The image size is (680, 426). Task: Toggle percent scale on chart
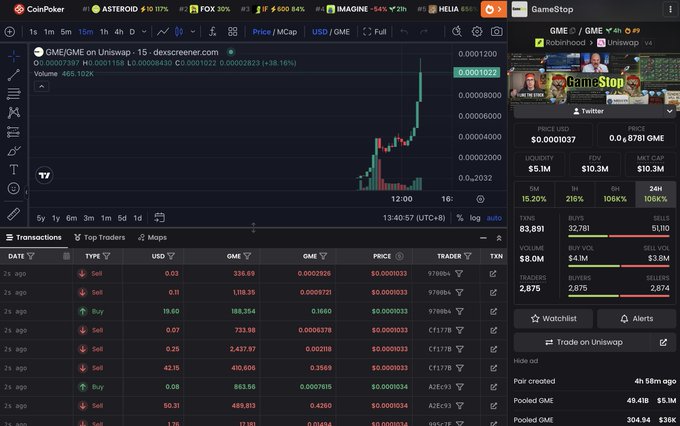(x=460, y=218)
